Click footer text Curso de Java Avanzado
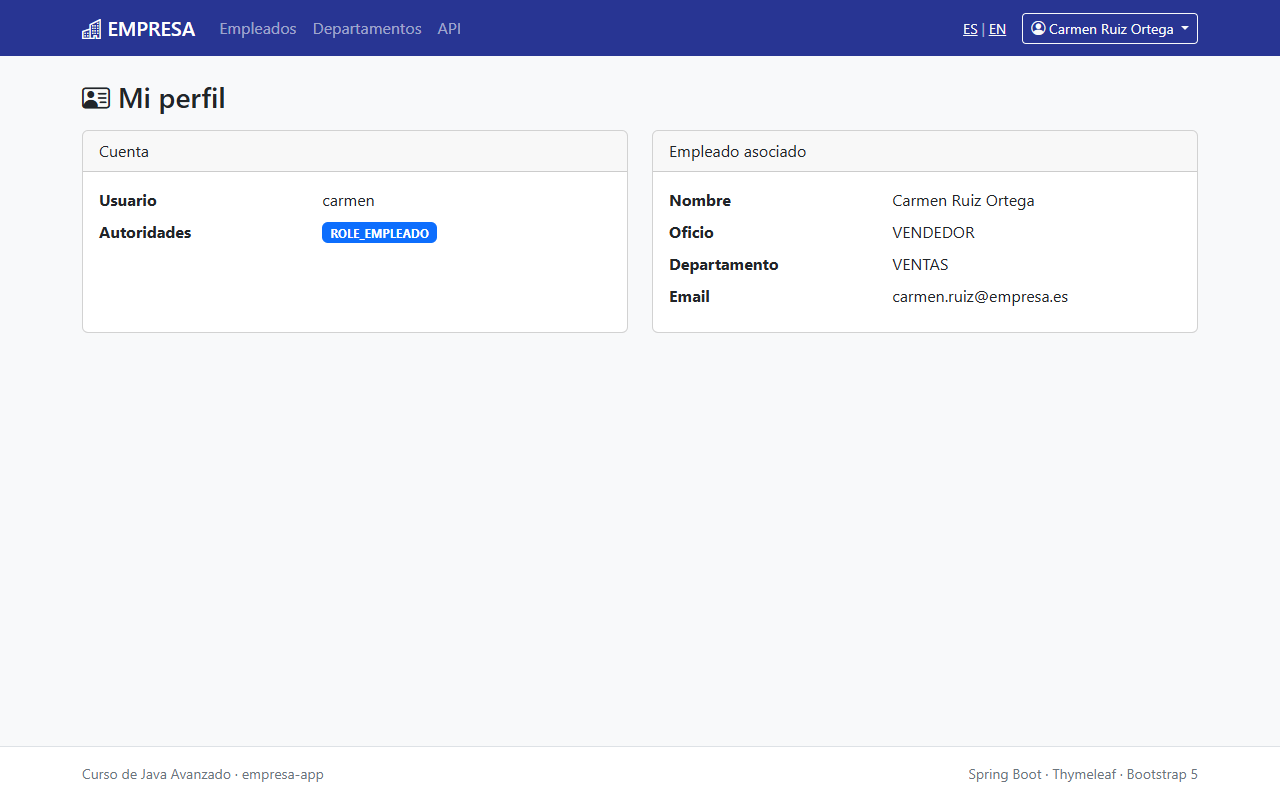 click(x=156, y=774)
